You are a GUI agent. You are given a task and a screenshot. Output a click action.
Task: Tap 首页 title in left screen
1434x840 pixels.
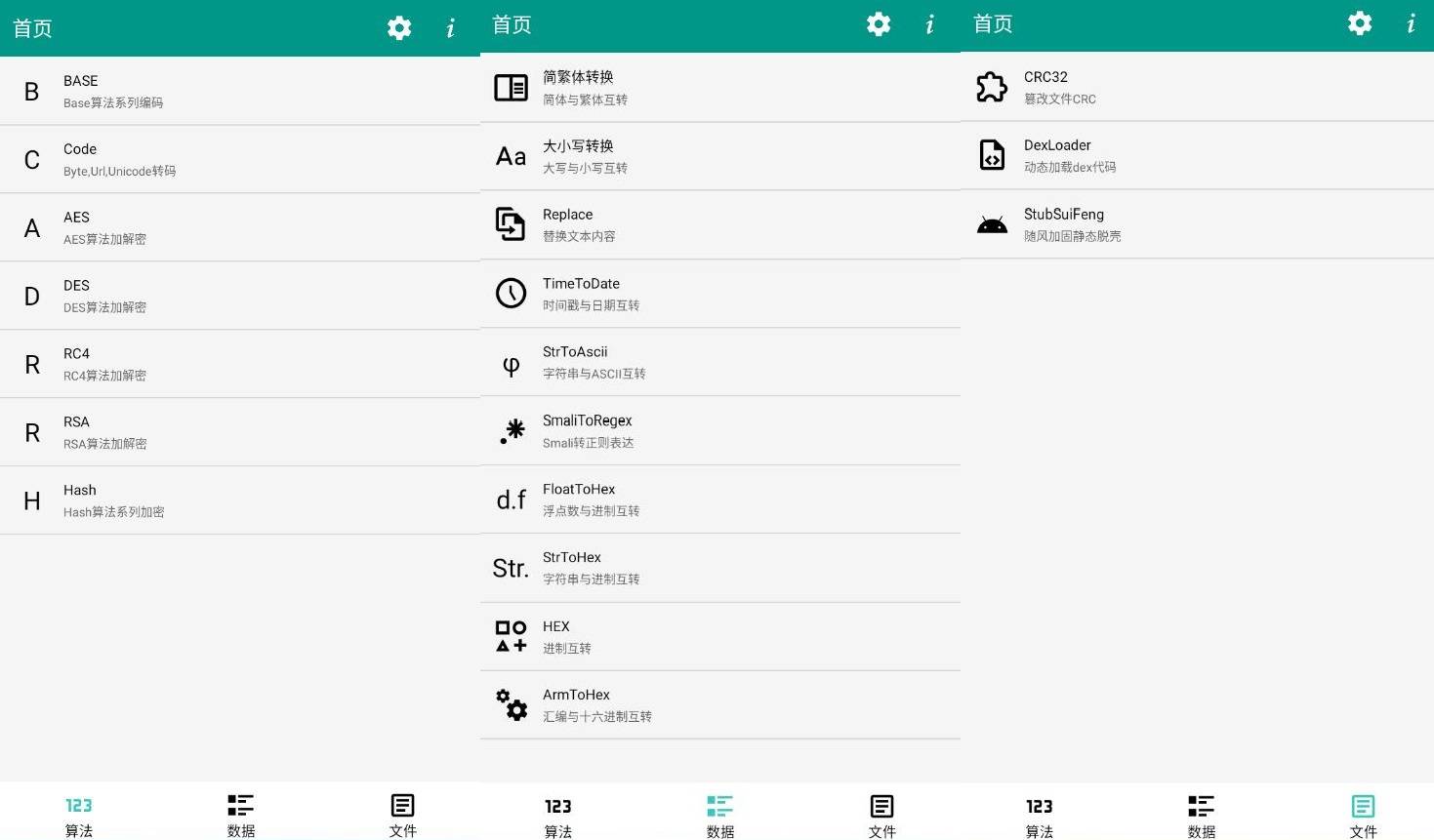coord(32,28)
